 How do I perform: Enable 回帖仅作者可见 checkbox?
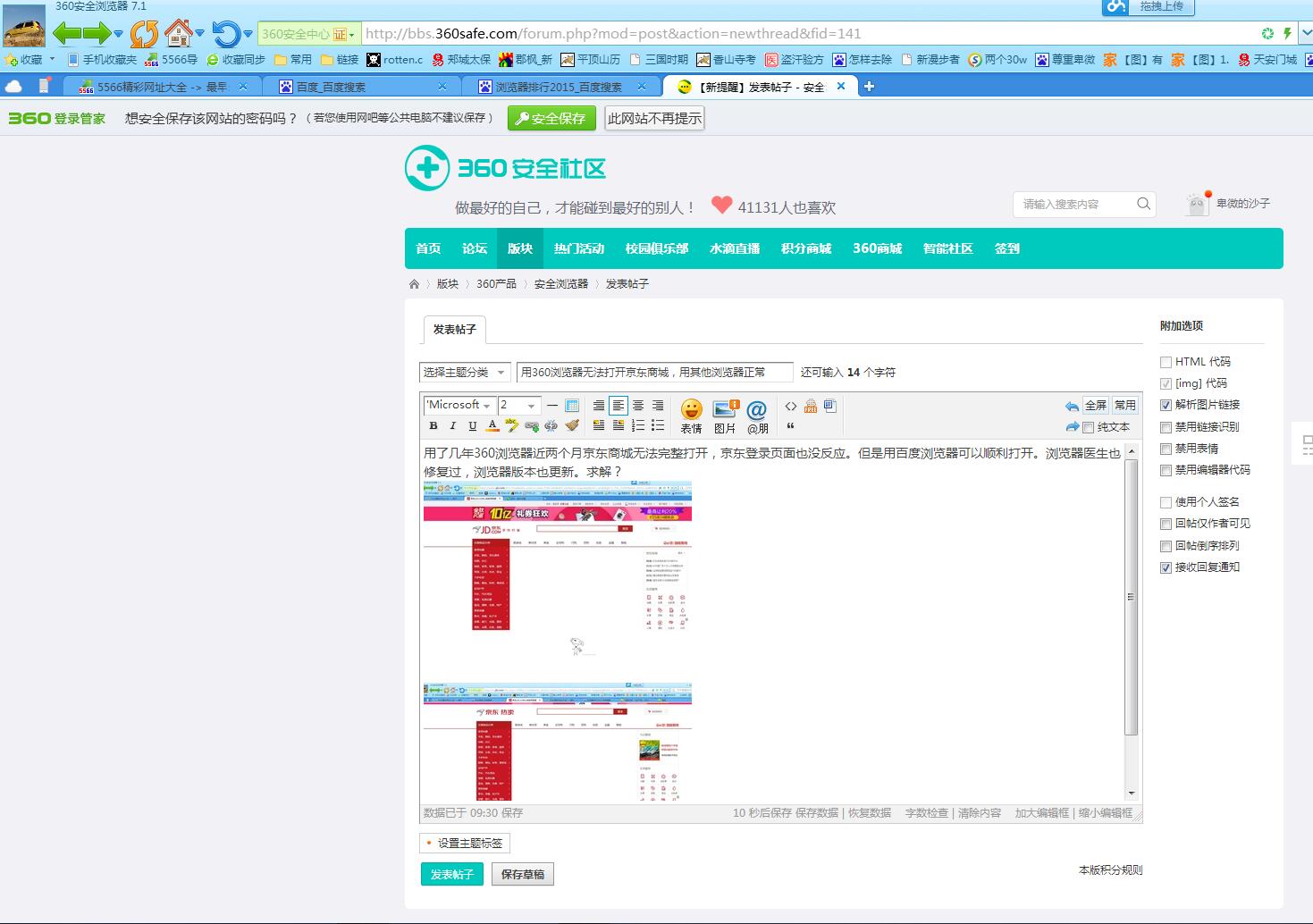(1166, 524)
